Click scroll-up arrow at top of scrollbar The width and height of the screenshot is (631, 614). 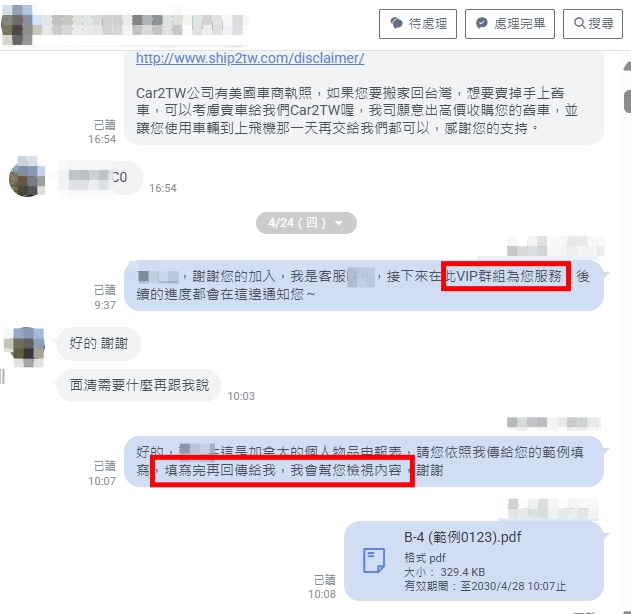tap(627, 66)
